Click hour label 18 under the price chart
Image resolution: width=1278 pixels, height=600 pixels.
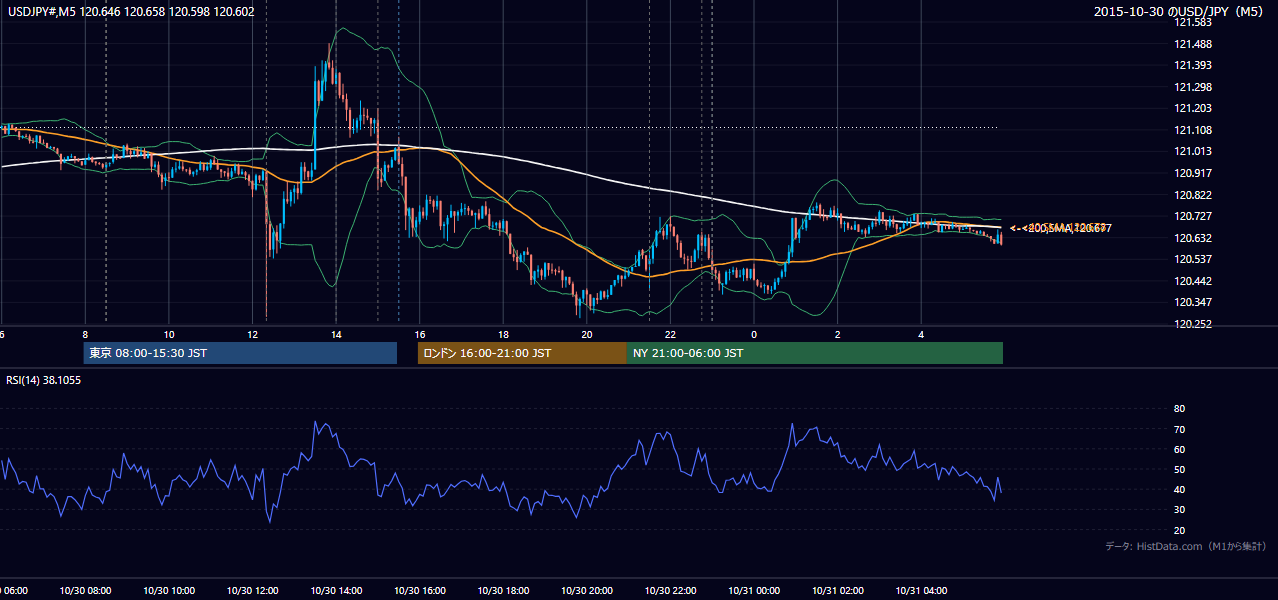pos(503,334)
